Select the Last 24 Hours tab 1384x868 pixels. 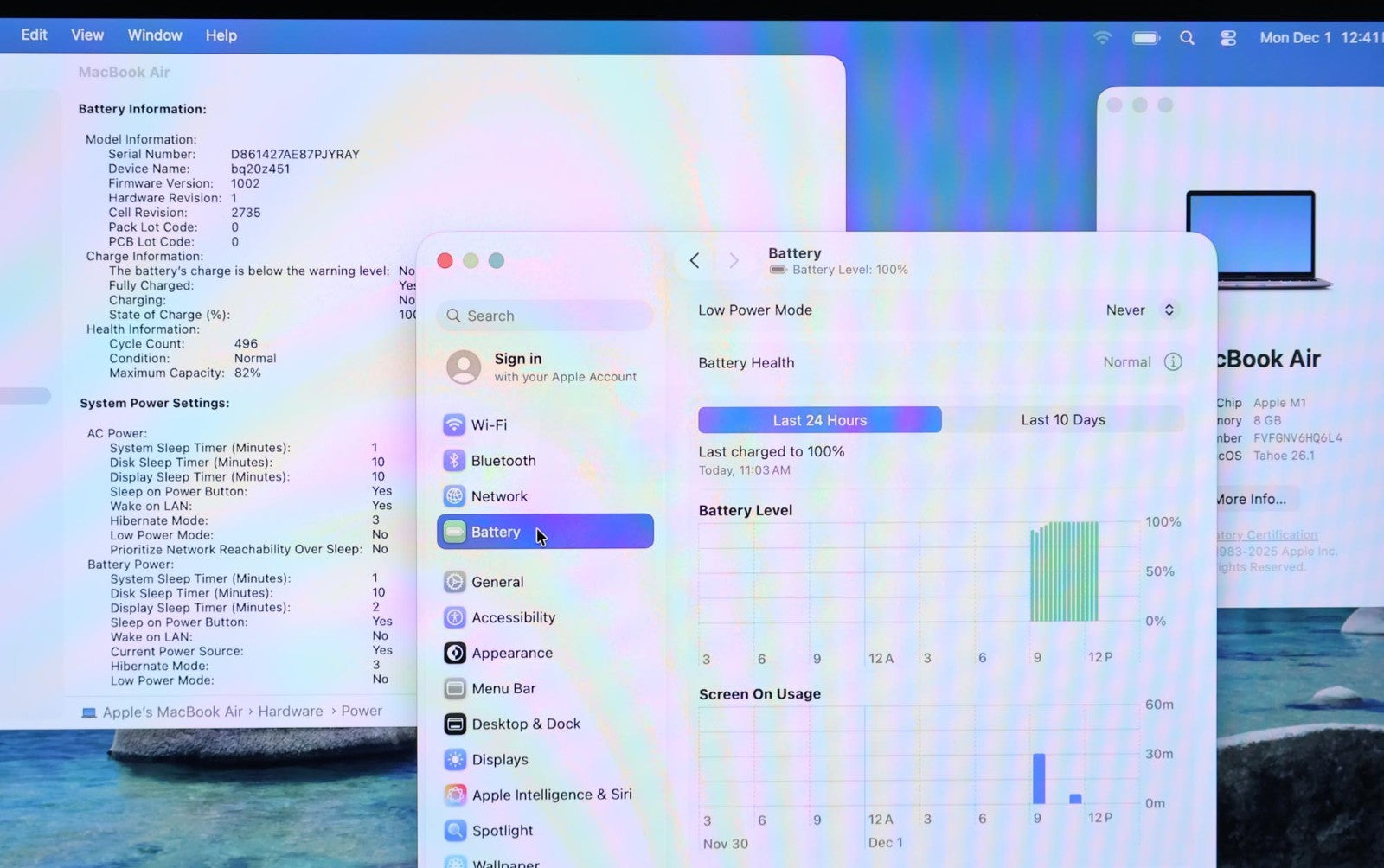819,420
